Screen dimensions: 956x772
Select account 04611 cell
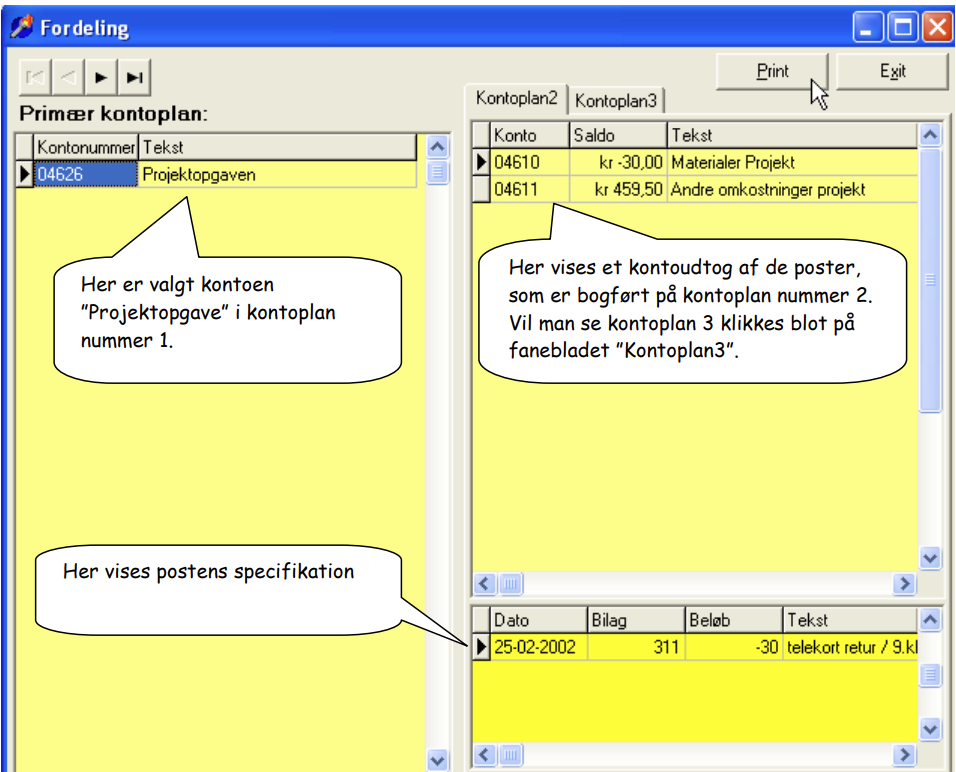point(530,189)
